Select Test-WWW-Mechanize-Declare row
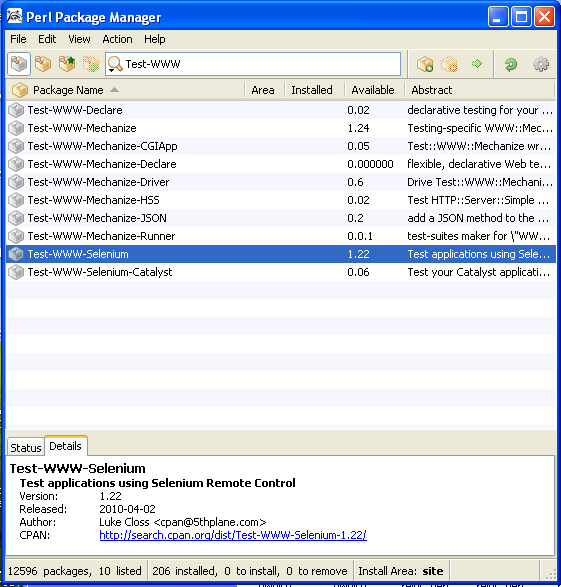Image resolution: width=561 pixels, height=587 pixels. coord(281,164)
